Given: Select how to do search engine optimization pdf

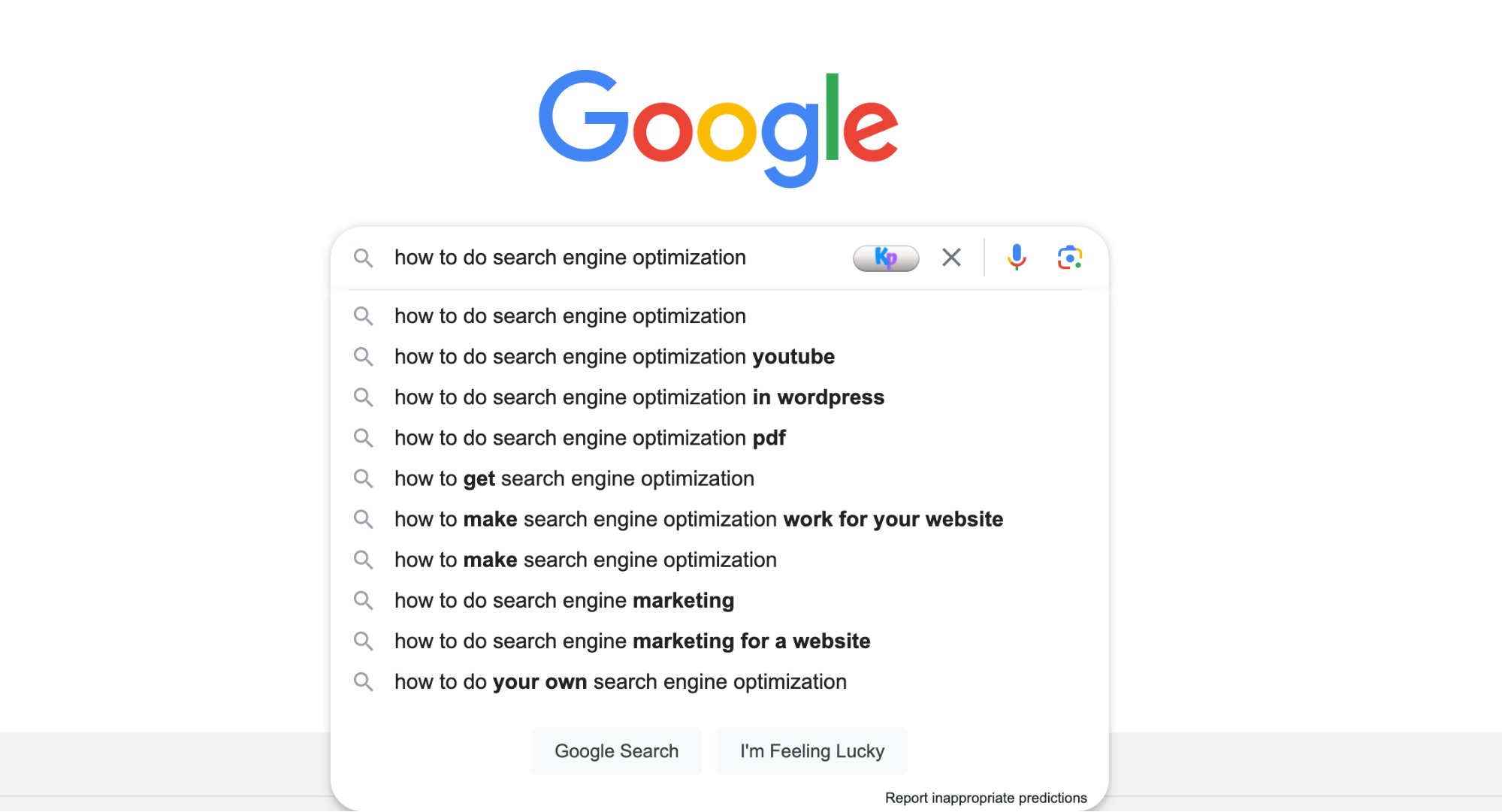Looking at the screenshot, I should click(590, 437).
